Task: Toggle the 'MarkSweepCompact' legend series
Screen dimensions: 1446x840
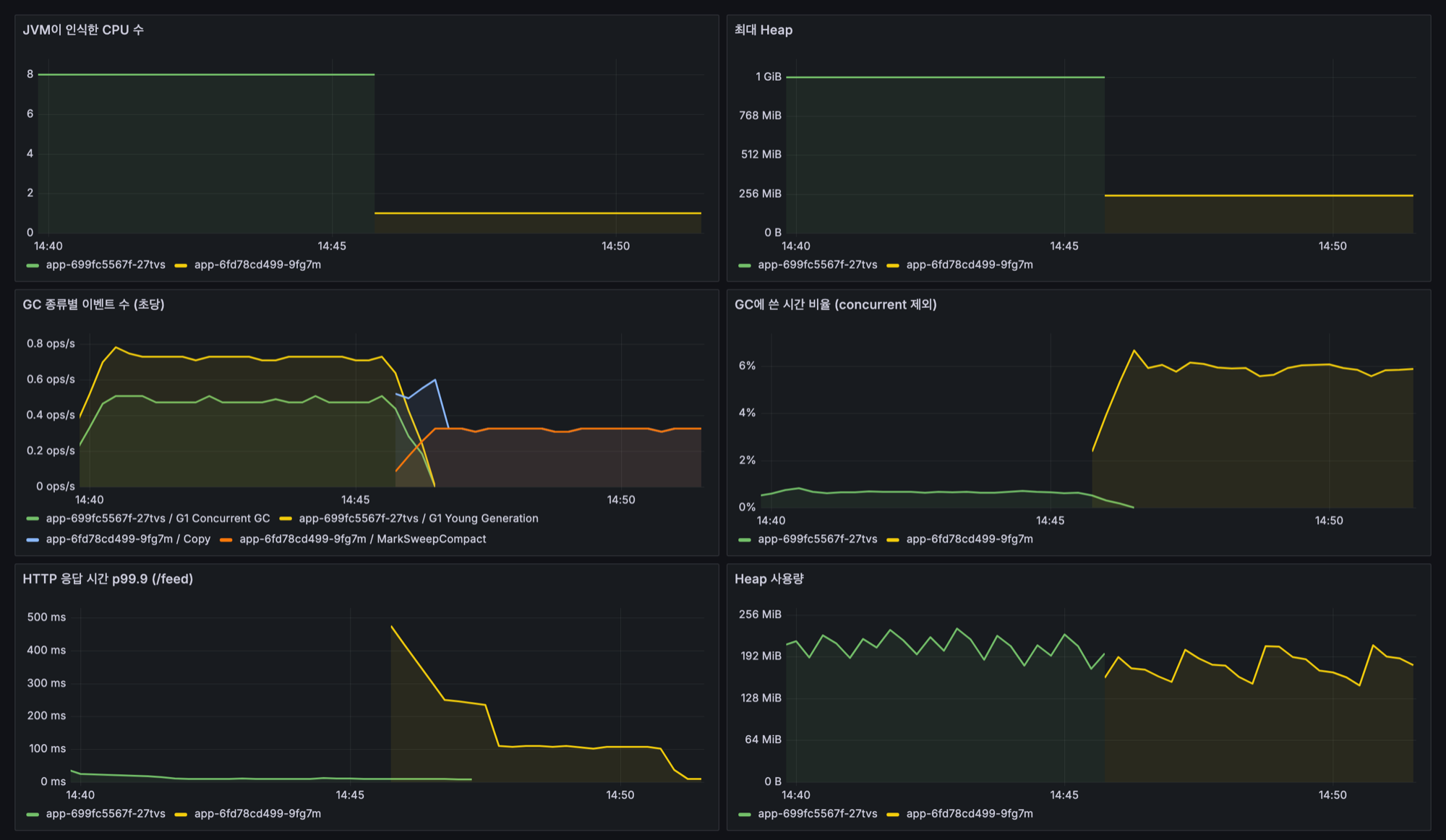Action: click(363, 539)
